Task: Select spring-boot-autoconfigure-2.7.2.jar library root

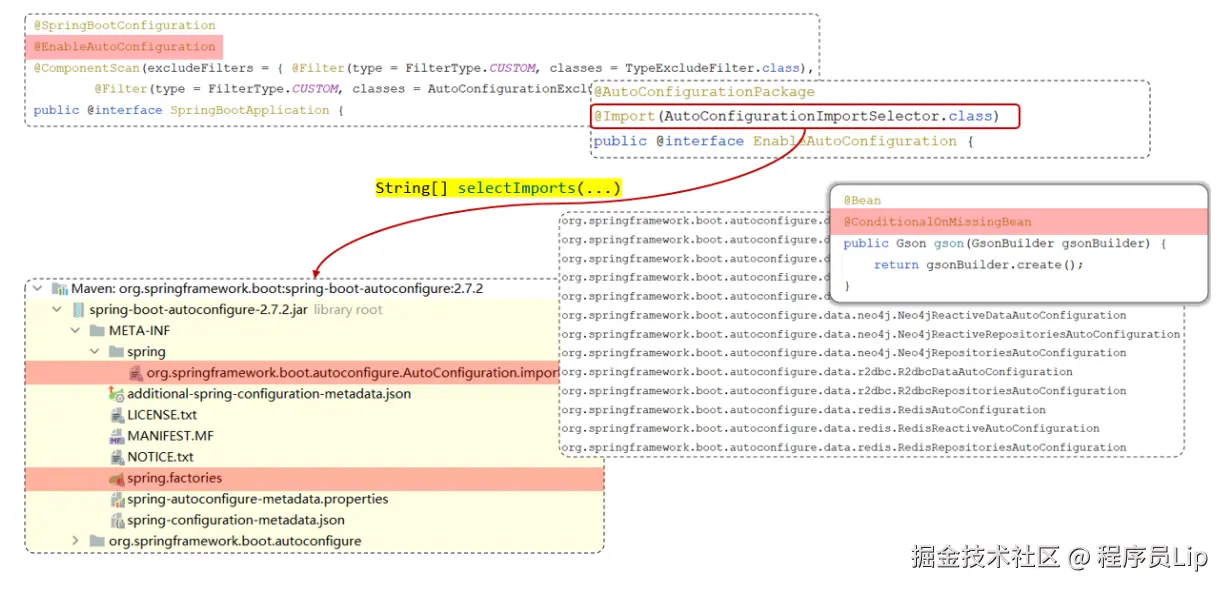Action: point(236,310)
